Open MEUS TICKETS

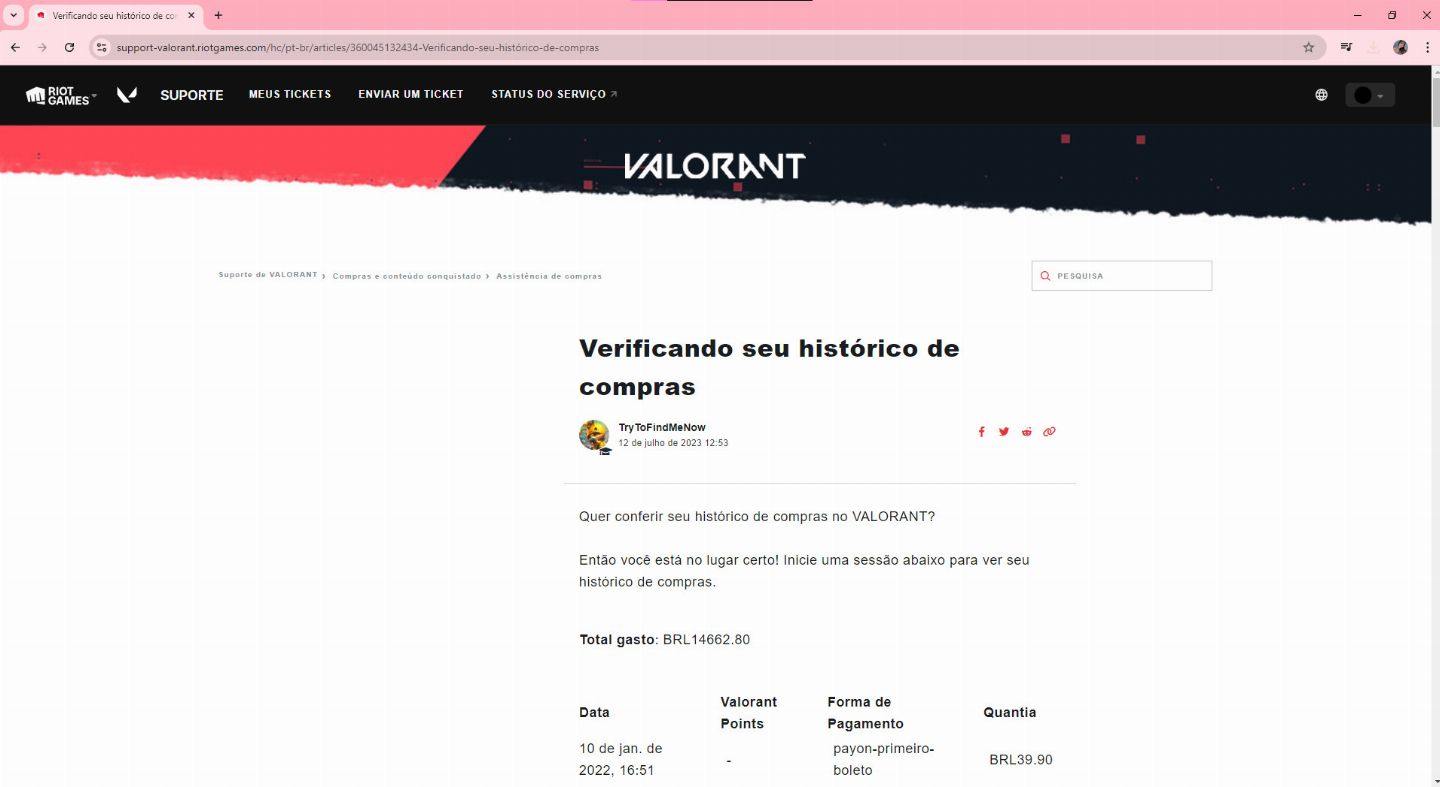tap(290, 94)
